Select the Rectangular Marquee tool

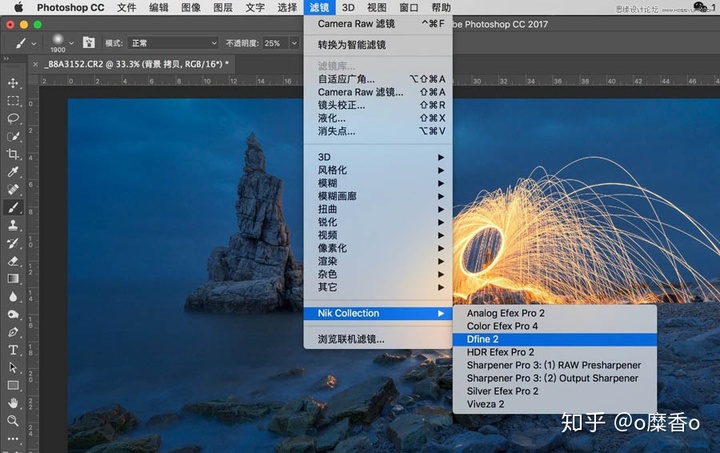click(x=13, y=101)
